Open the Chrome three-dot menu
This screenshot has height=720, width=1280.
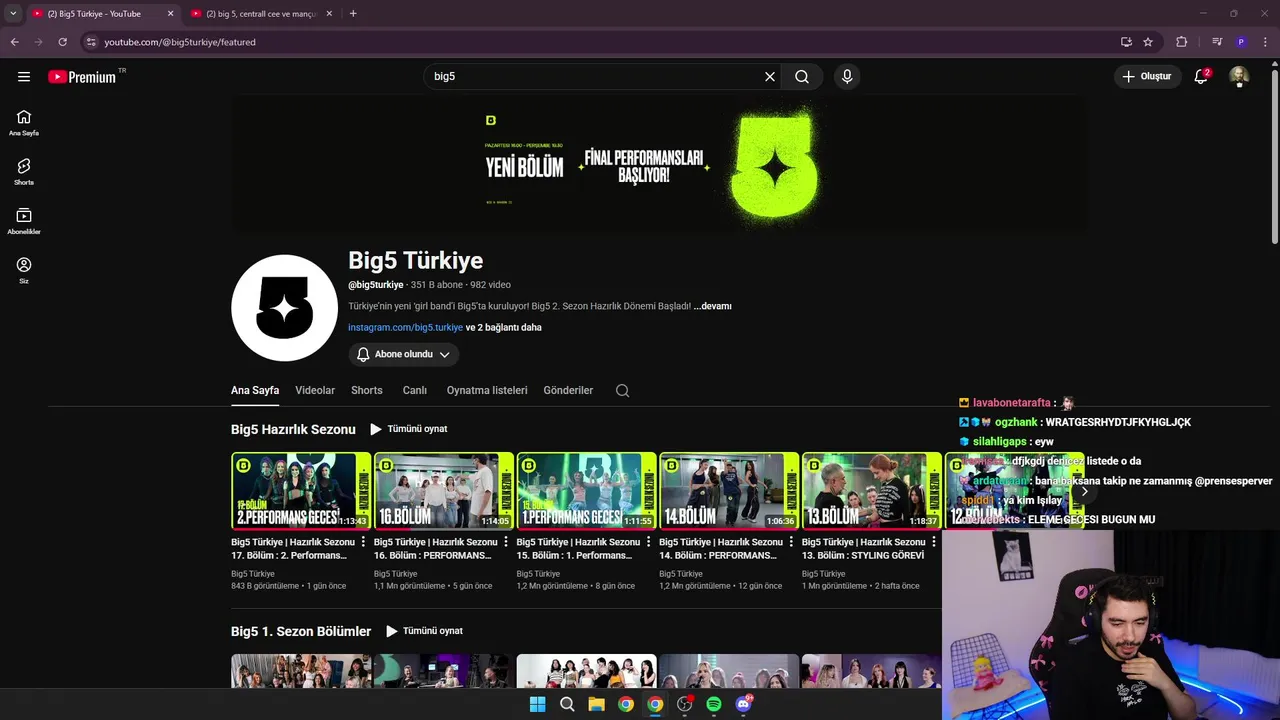coord(1266,42)
